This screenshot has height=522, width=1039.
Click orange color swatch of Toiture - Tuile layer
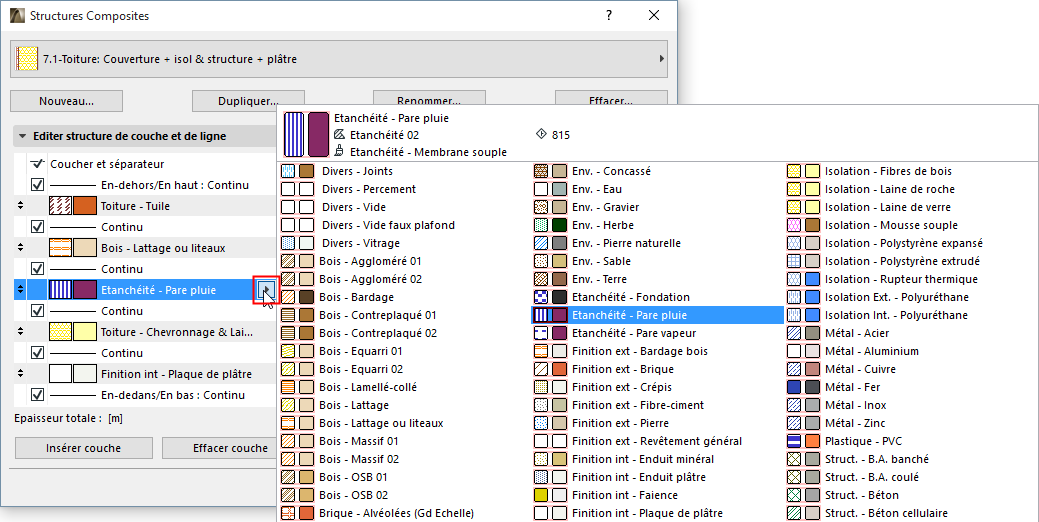[x=85, y=206]
